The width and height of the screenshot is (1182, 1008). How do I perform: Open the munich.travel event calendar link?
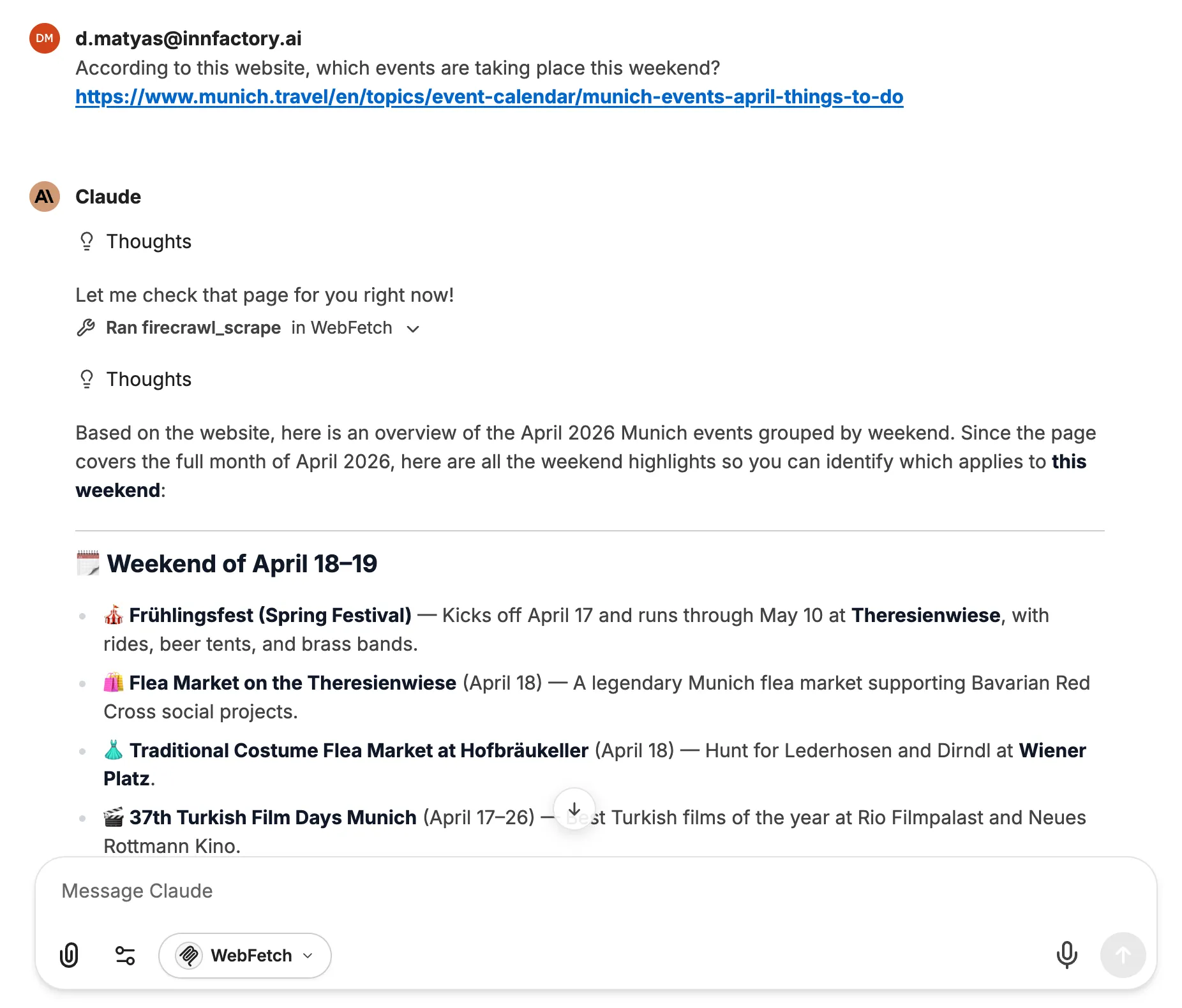click(489, 97)
